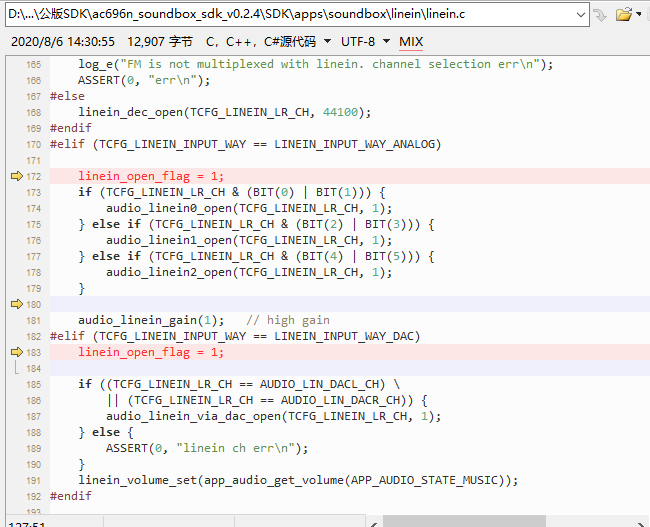
Task: Click line number 192 in the gutter
Action: pos(34,496)
